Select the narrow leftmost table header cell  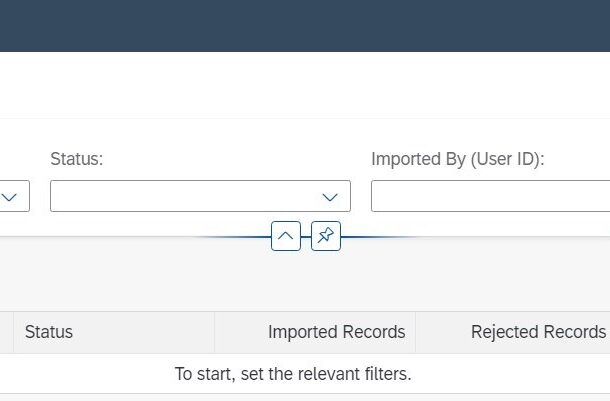(x=7, y=332)
